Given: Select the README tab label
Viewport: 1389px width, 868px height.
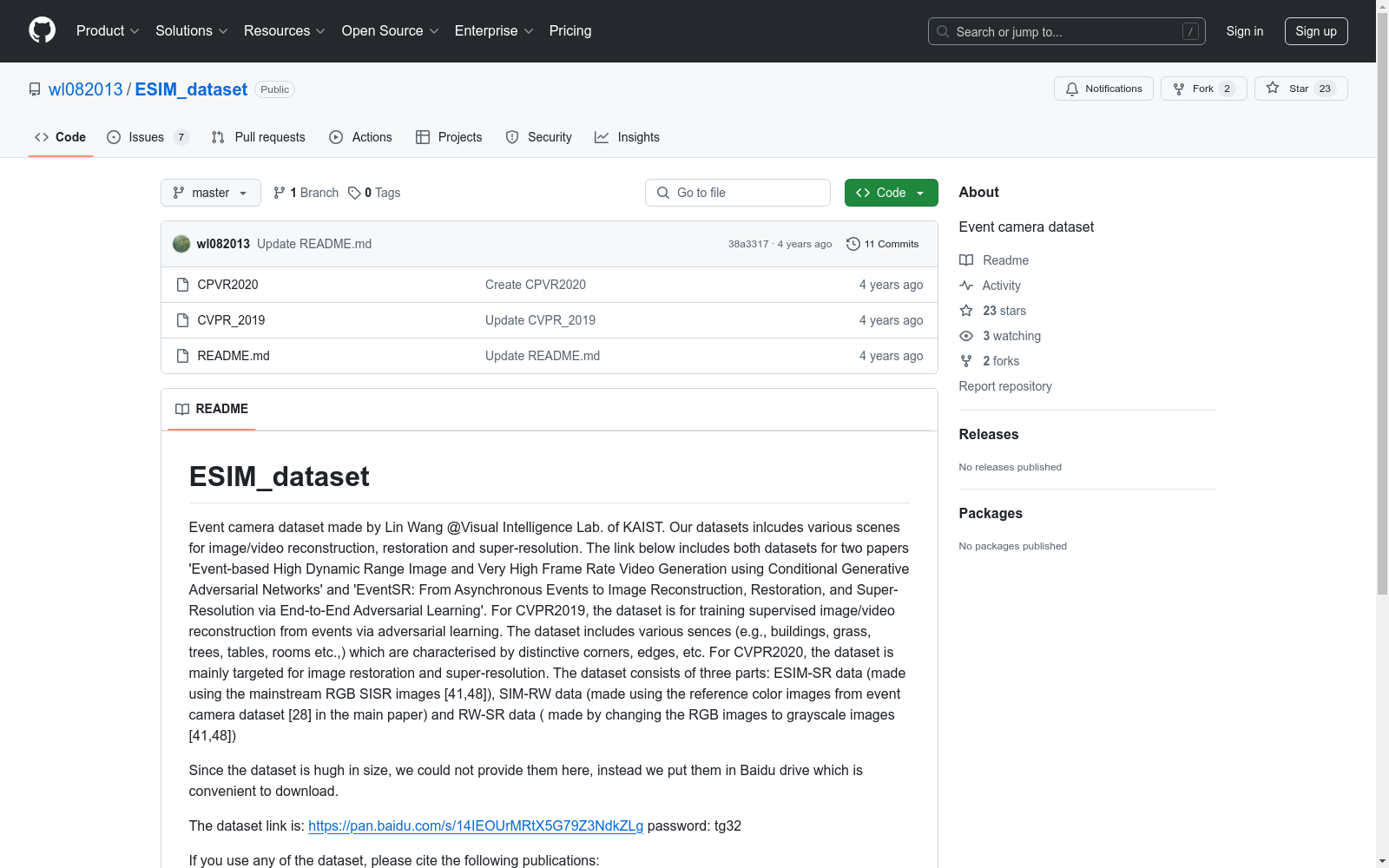Looking at the screenshot, I should click(x=221, y=409).
